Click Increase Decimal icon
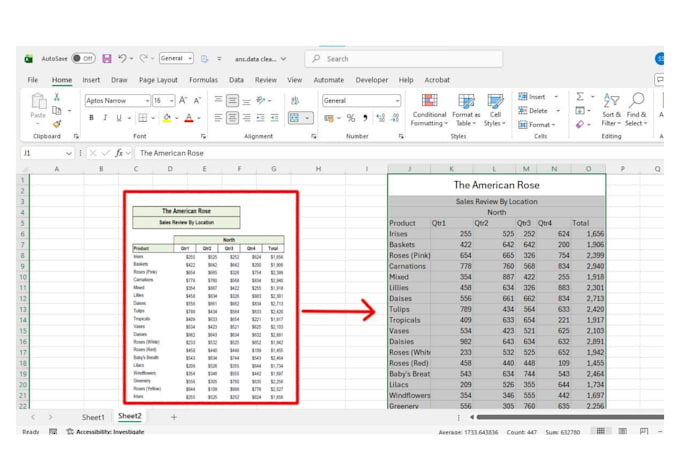 (x=380, y=118)
